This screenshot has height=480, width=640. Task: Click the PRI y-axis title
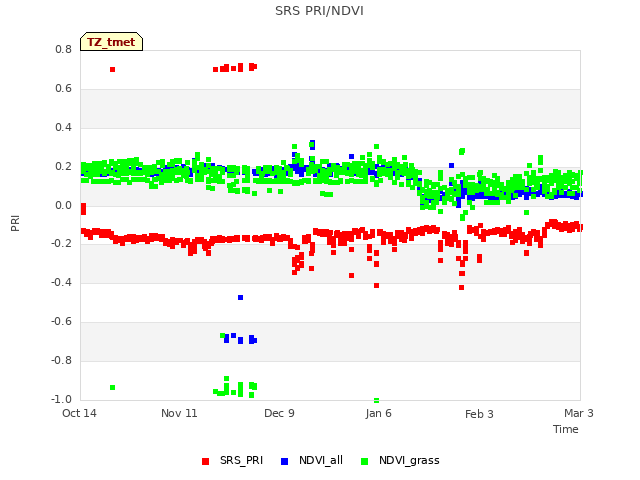coord(15,223)
